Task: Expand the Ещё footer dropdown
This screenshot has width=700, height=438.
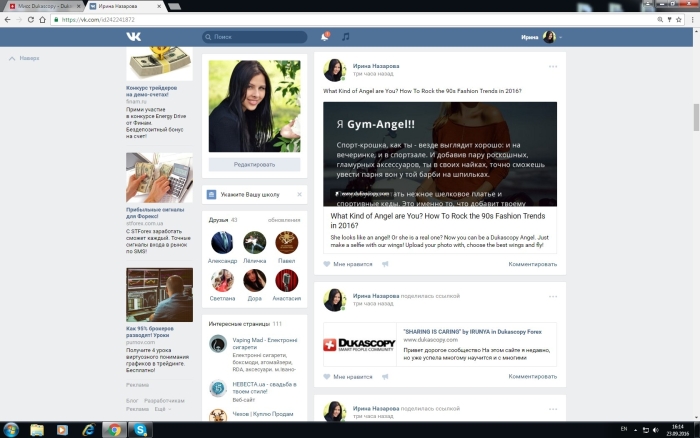Action: [x=162, y=409]
